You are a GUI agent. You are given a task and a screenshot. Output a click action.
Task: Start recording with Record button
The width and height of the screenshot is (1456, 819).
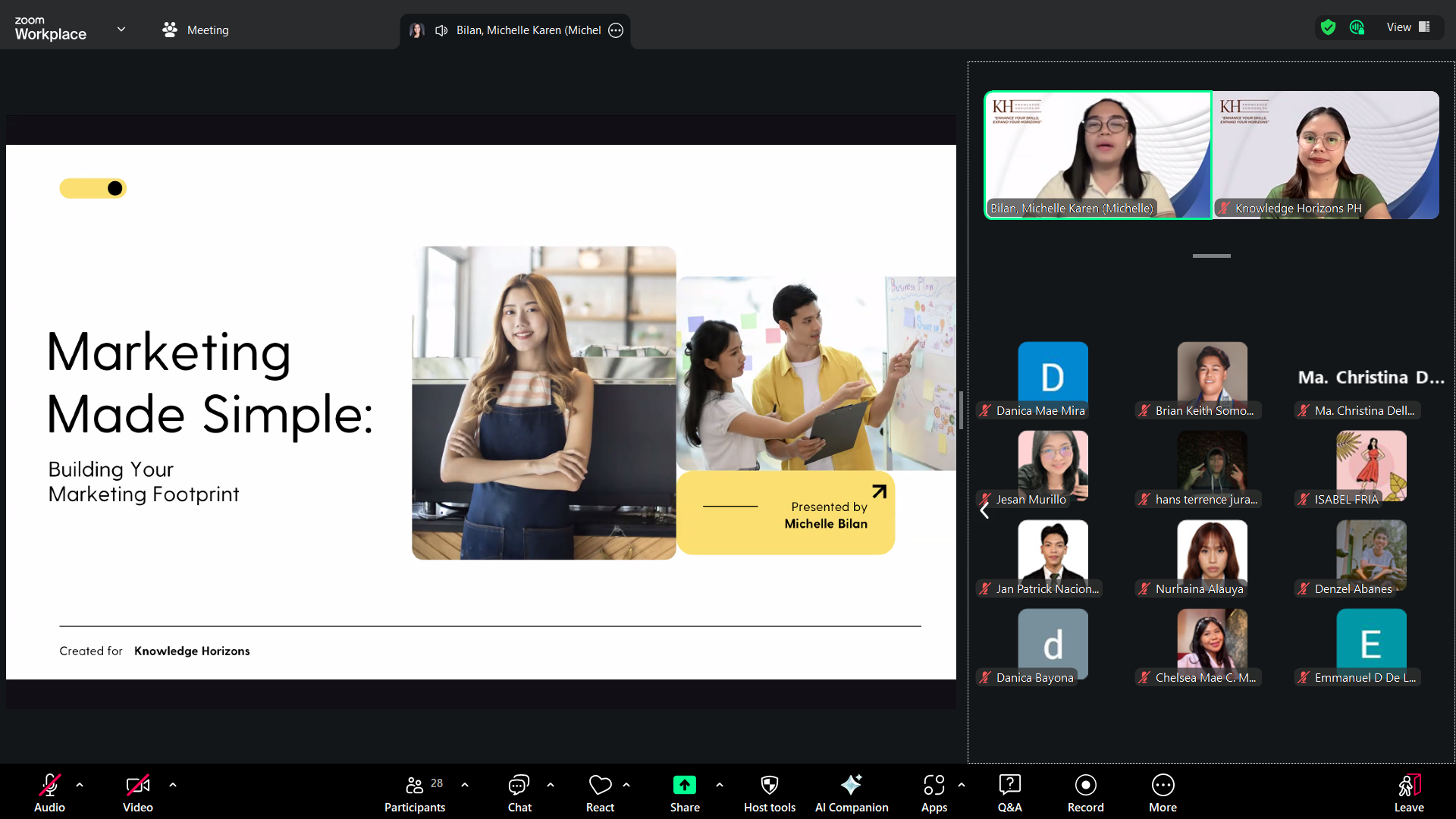pos(1085,785)
